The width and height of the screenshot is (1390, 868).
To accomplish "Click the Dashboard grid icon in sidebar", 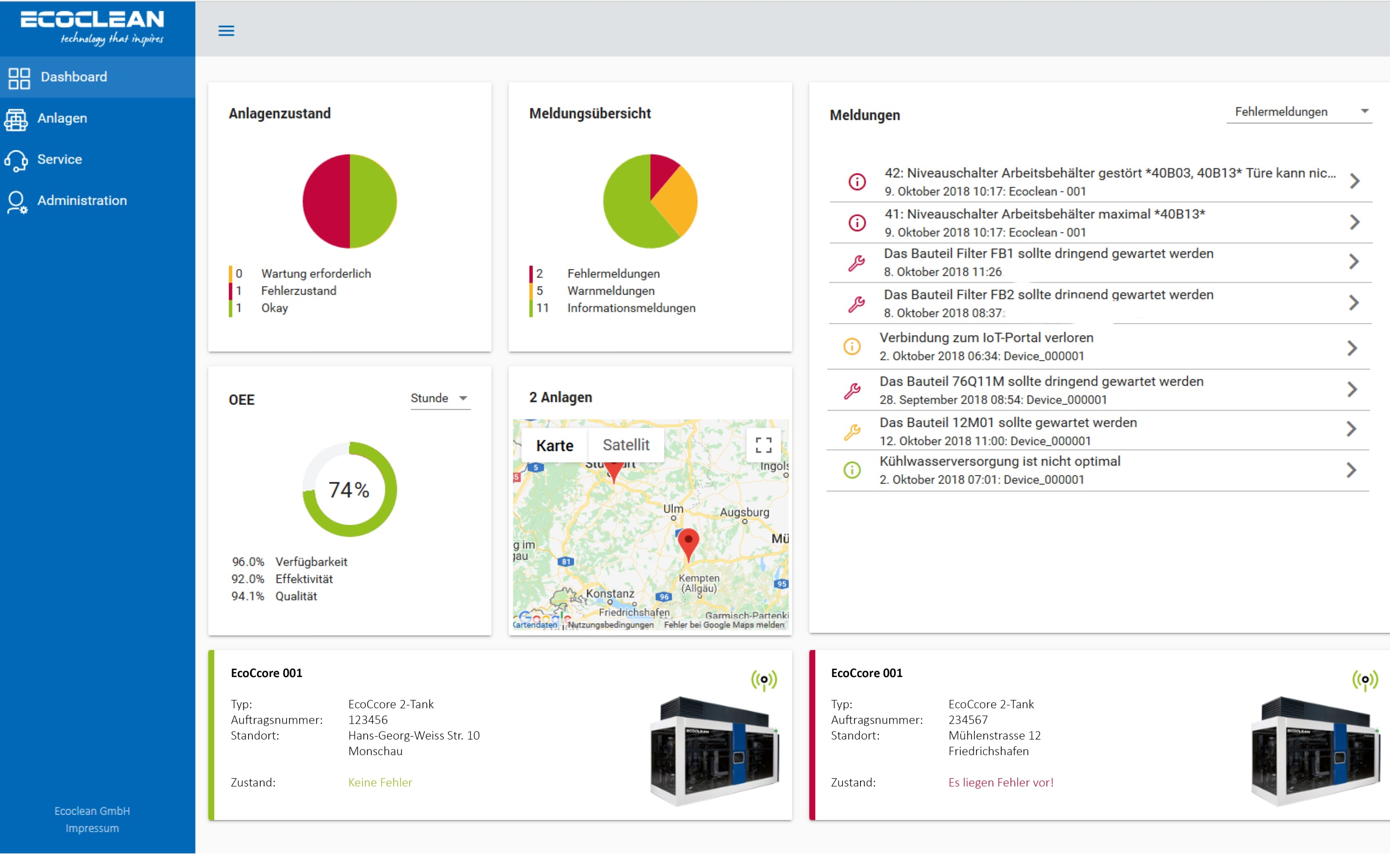I will pyautogui.click(x=19, y=78).
